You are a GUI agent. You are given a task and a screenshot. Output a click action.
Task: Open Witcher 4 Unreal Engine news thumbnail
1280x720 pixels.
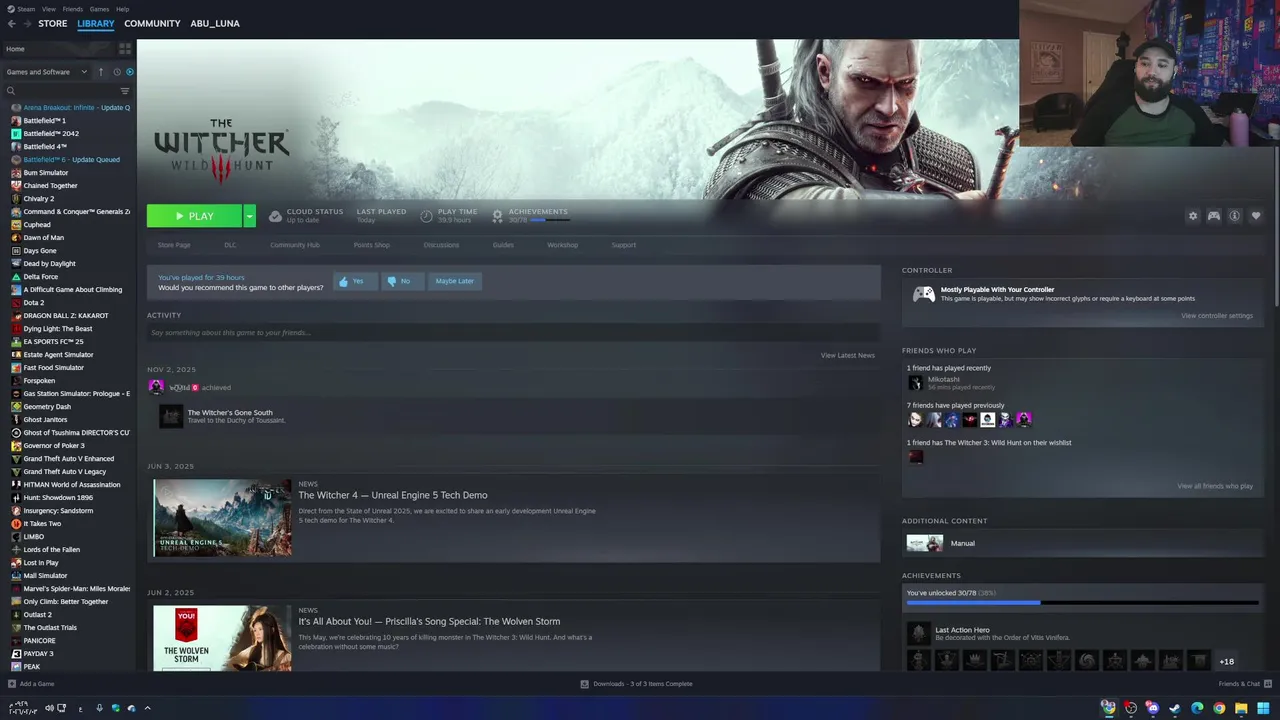[x=222, y=518]
